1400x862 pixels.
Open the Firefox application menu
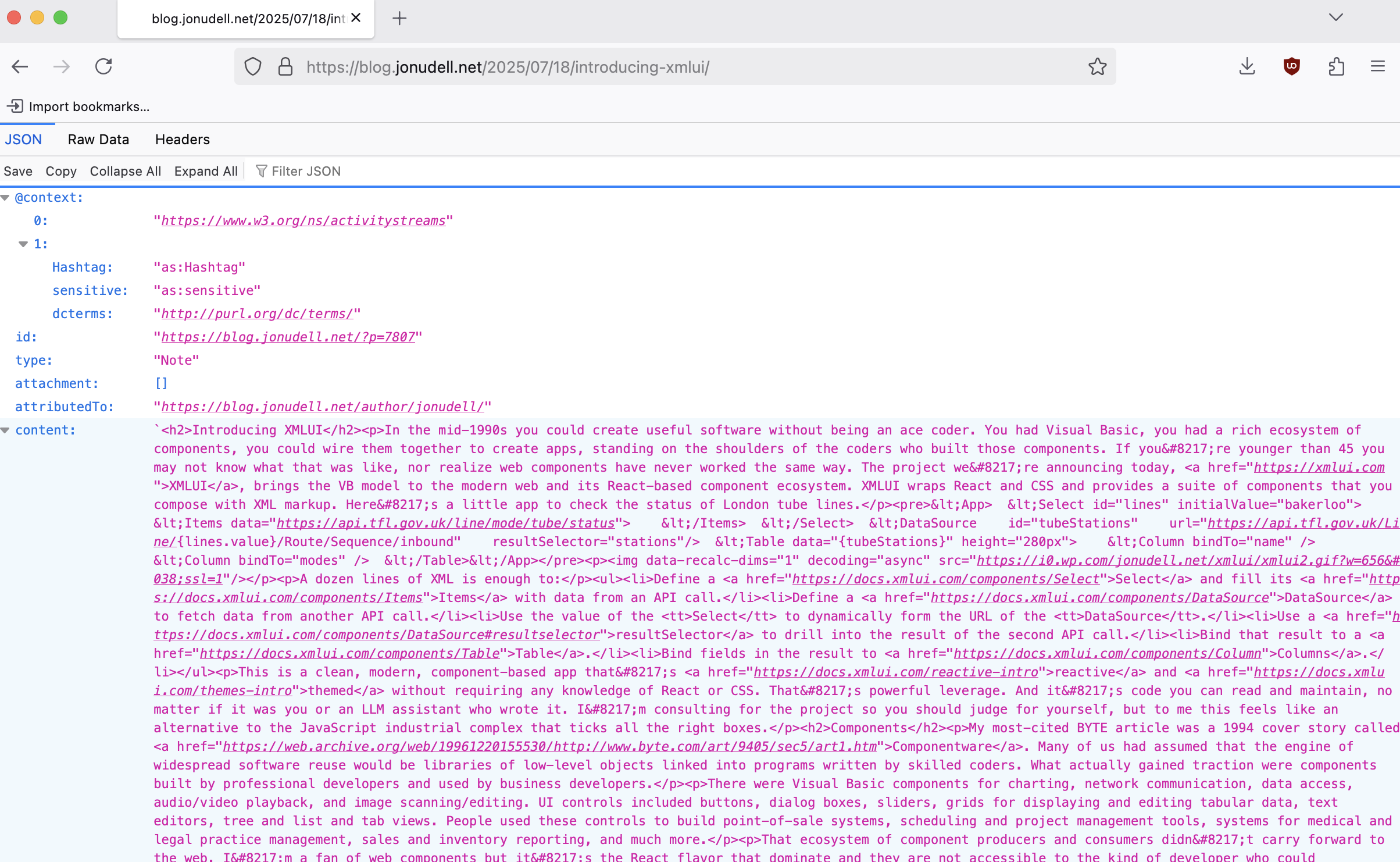tap(1378, 67)
